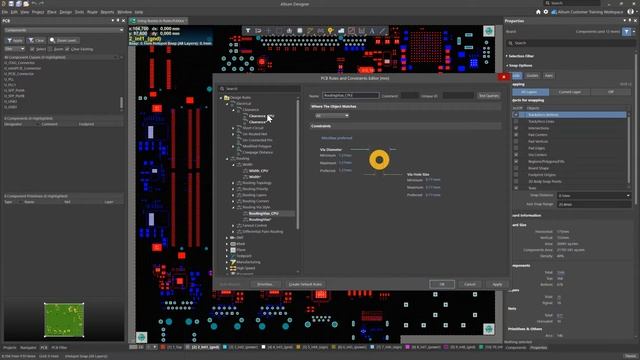The height and width of the screenshot is (360, 640).
Task: Click the rule Name input field in the dialog
Action: click(x=351, y=96)
